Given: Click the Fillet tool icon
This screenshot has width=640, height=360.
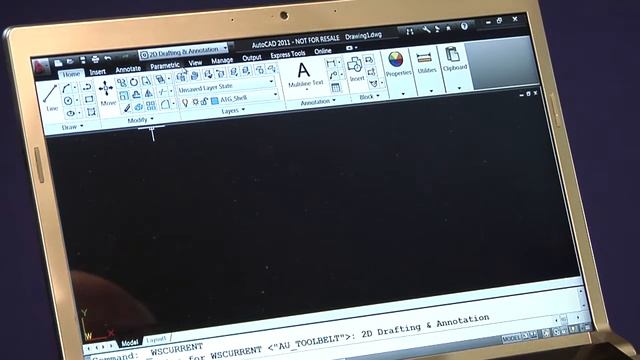Looking at the screenshot, I should pos(165,104).
